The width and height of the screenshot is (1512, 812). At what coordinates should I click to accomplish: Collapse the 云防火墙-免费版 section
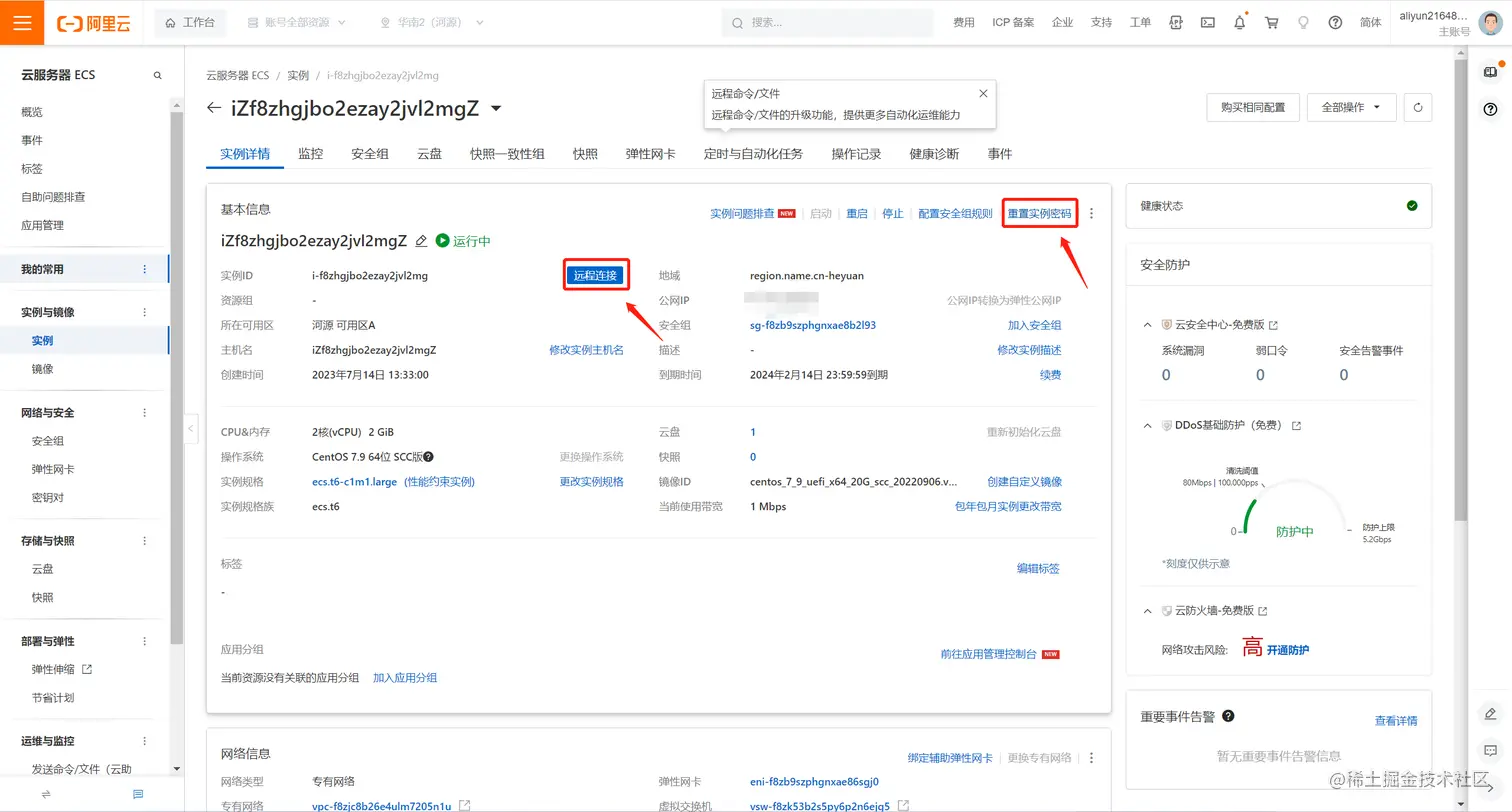click(1147, 611)
